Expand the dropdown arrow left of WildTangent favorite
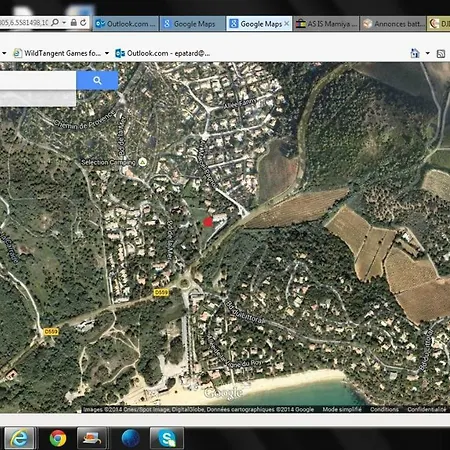The image size is (450, 450). click(4, 53)
